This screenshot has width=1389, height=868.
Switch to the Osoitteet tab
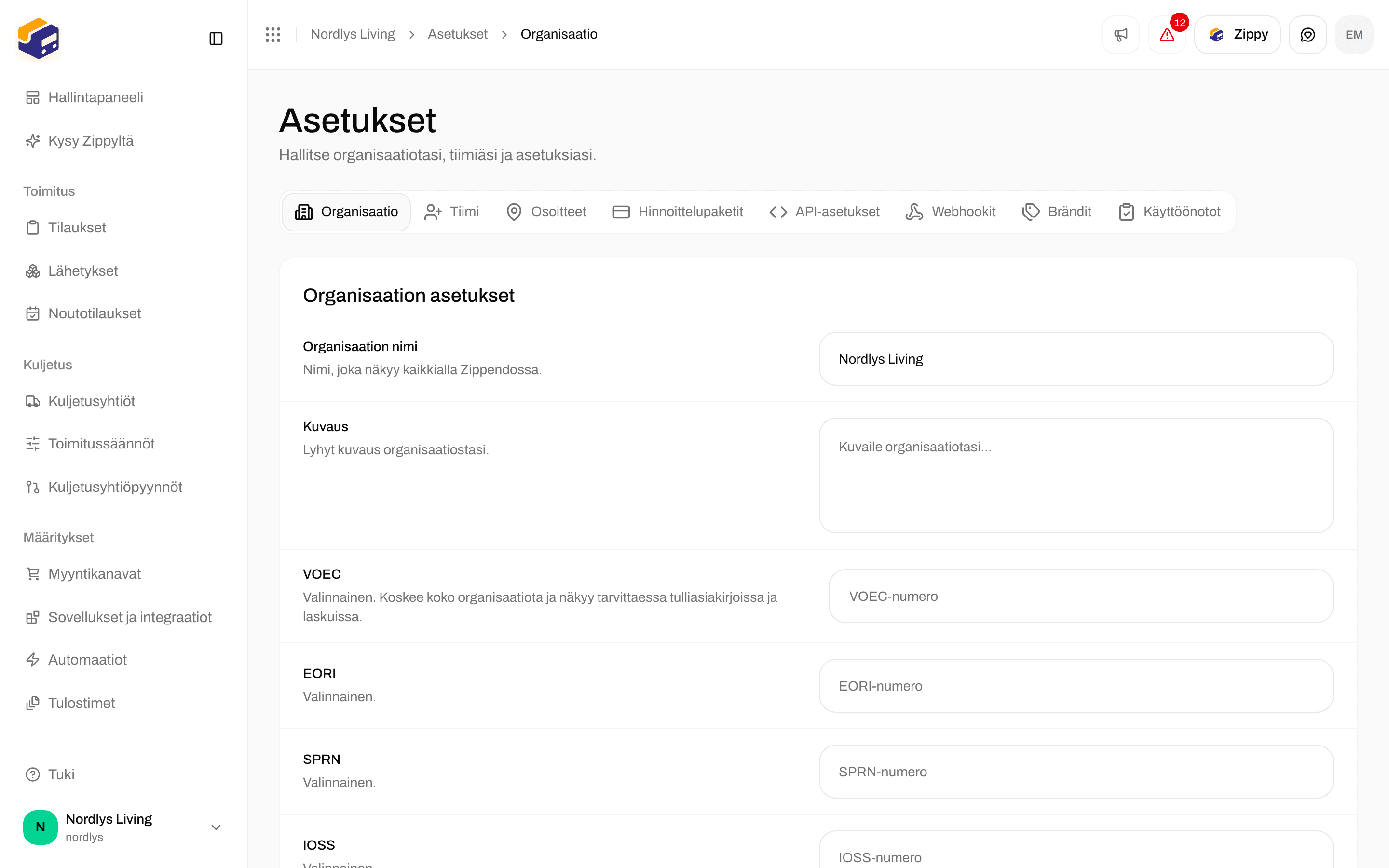(546, 212)
